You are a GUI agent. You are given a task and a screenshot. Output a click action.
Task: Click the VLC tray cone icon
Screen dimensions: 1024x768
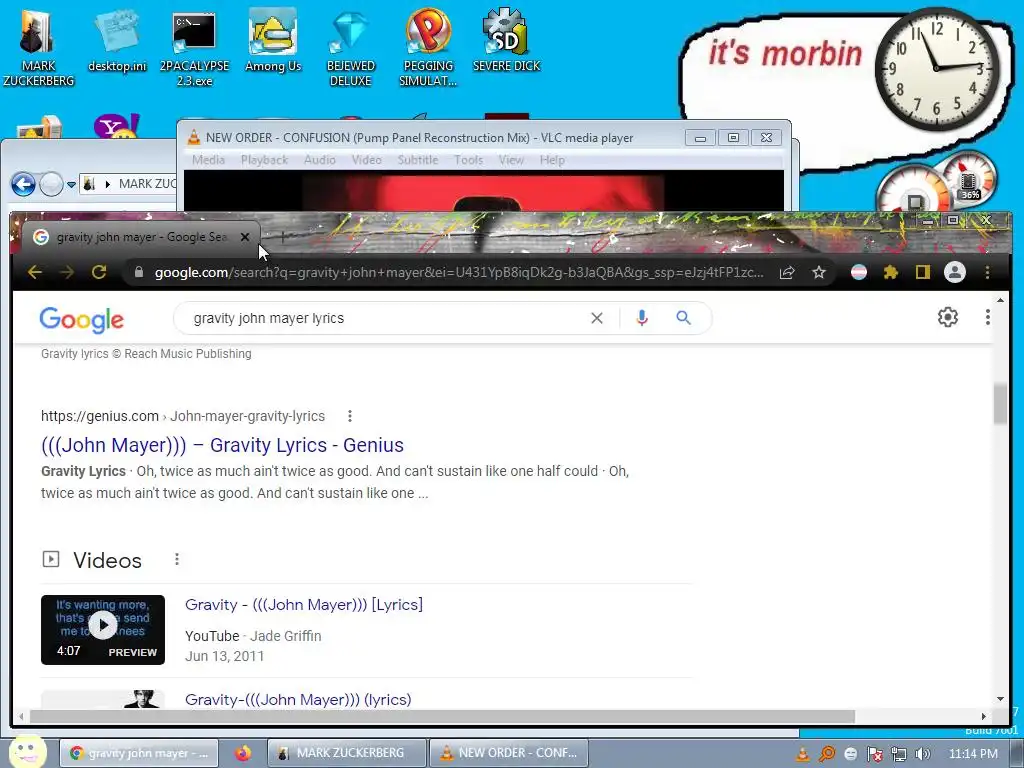[802, 754]
